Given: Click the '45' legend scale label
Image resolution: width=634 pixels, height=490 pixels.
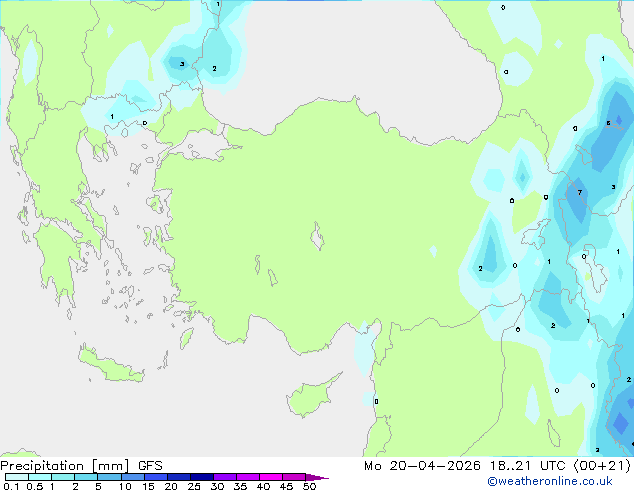Looking at the screenshot, I should click(286, 486).
